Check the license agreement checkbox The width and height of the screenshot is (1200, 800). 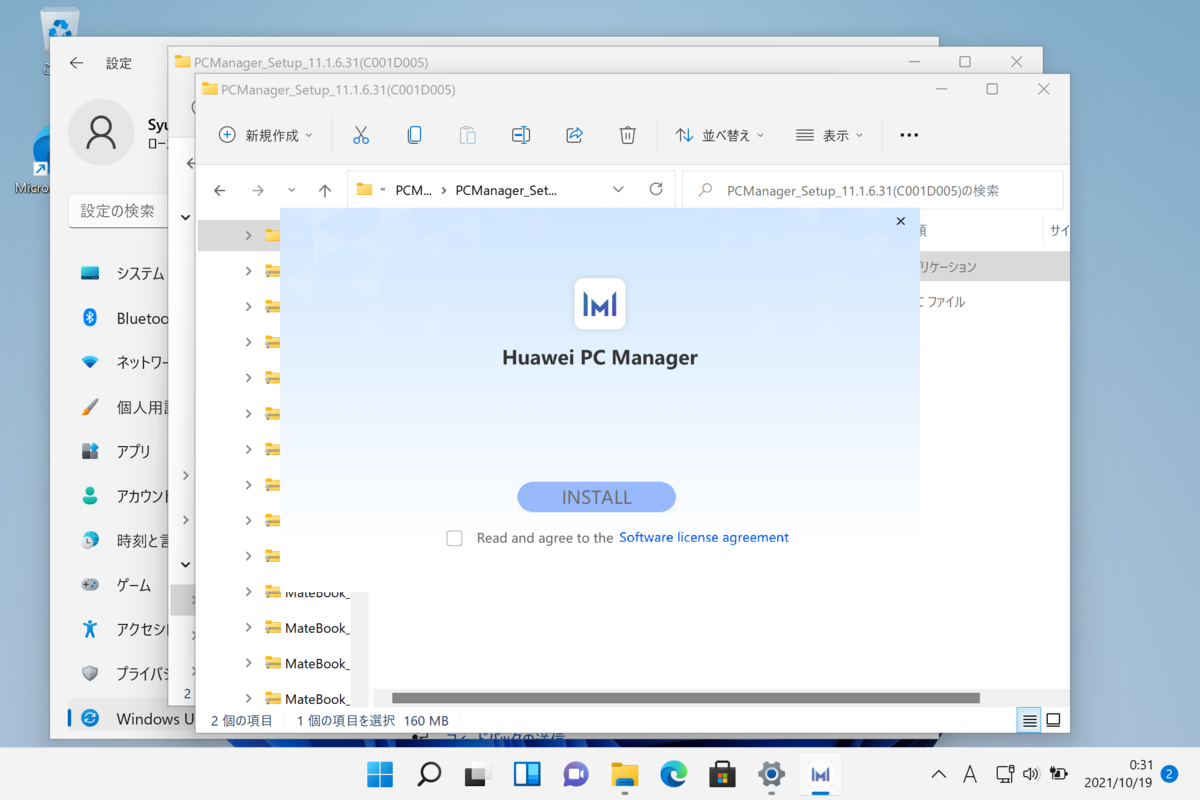(x=454, y=538)
